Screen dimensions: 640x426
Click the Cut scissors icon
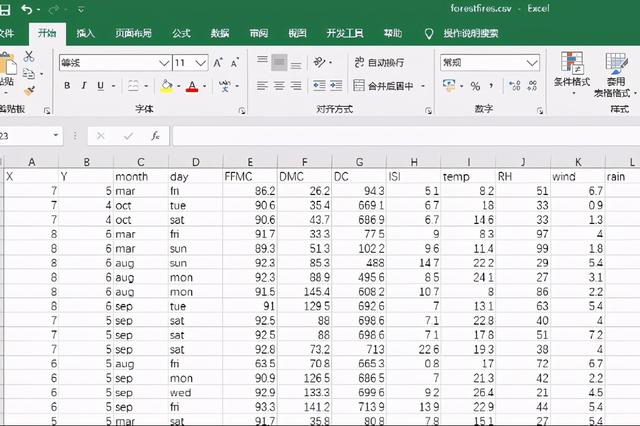(29, 56)
